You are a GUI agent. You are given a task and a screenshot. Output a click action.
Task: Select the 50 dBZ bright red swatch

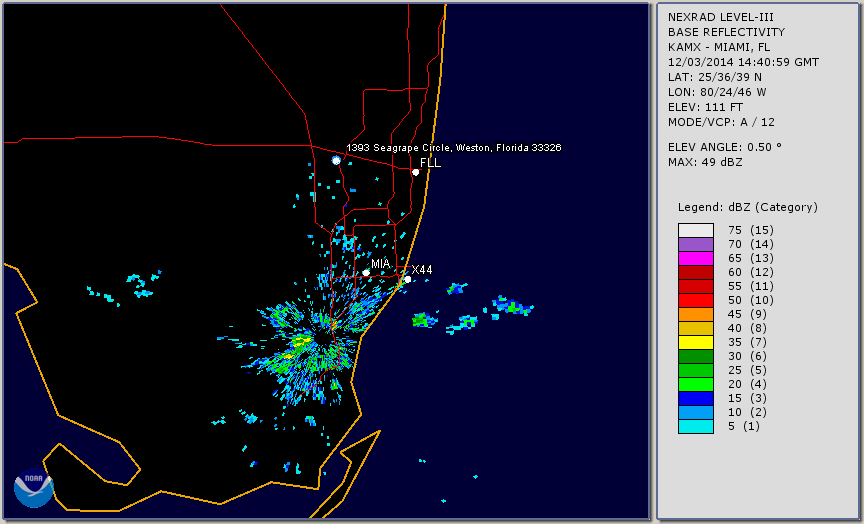tap(696, 300)
